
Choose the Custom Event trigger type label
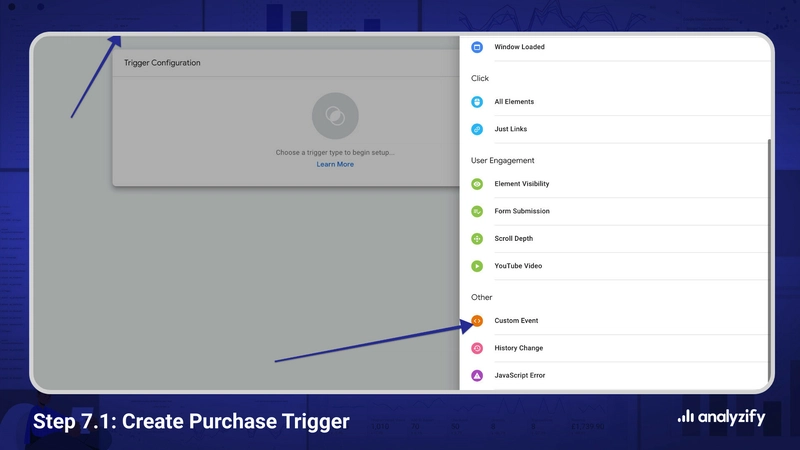(516, 321)
